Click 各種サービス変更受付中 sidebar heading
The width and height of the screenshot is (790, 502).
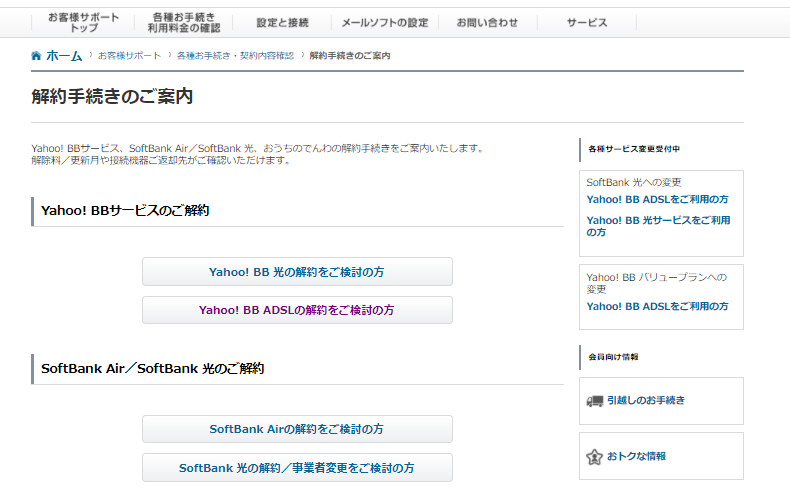(x=634, y=149)
